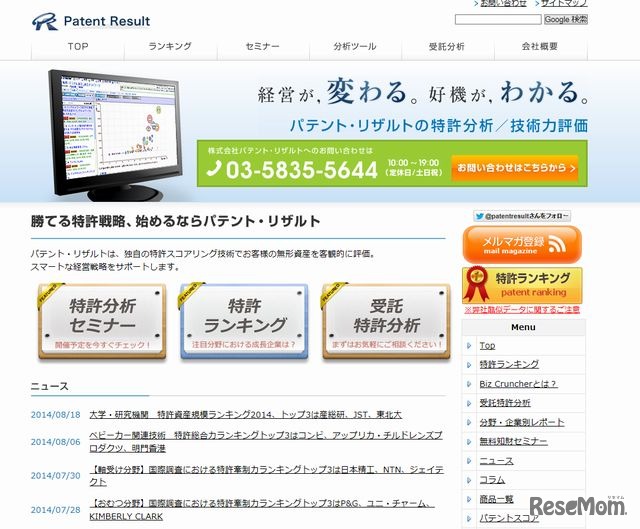Follow @patentresult on Twitter
The height and width of the screenshot is (529, 640).
(x=522, y=216)
